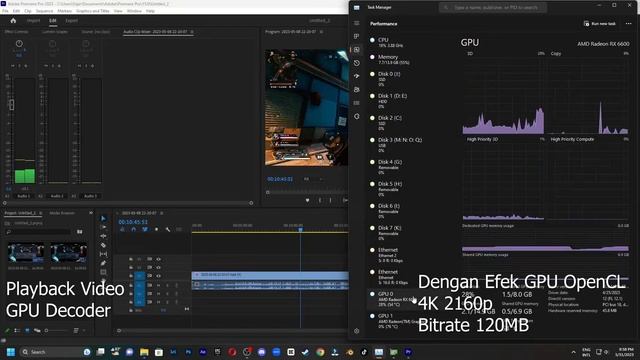Click the nest sequence insert icon

click(122, 229)
